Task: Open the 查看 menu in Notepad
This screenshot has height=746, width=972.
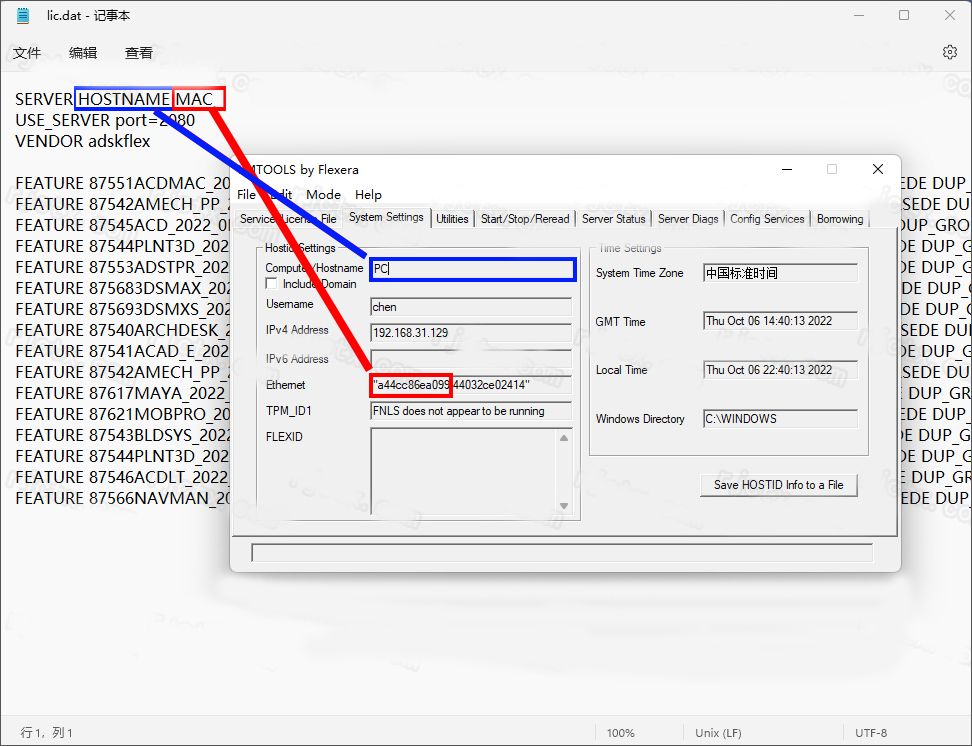Action: [x=138, y=53]
